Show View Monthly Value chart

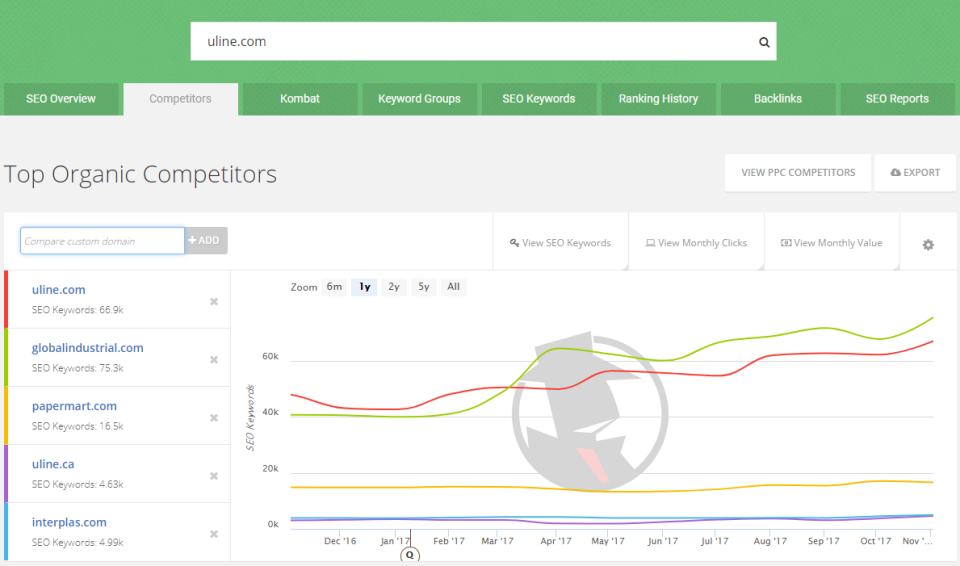(831, 243)
